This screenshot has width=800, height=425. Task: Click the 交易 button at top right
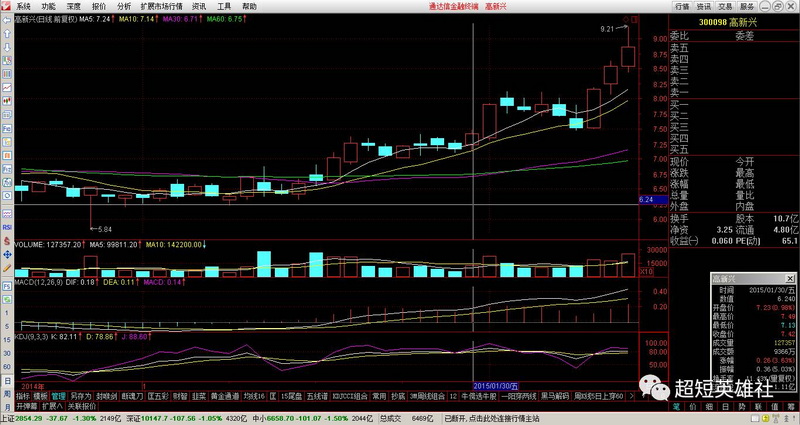pyautogui.click(x=725, y=6)
